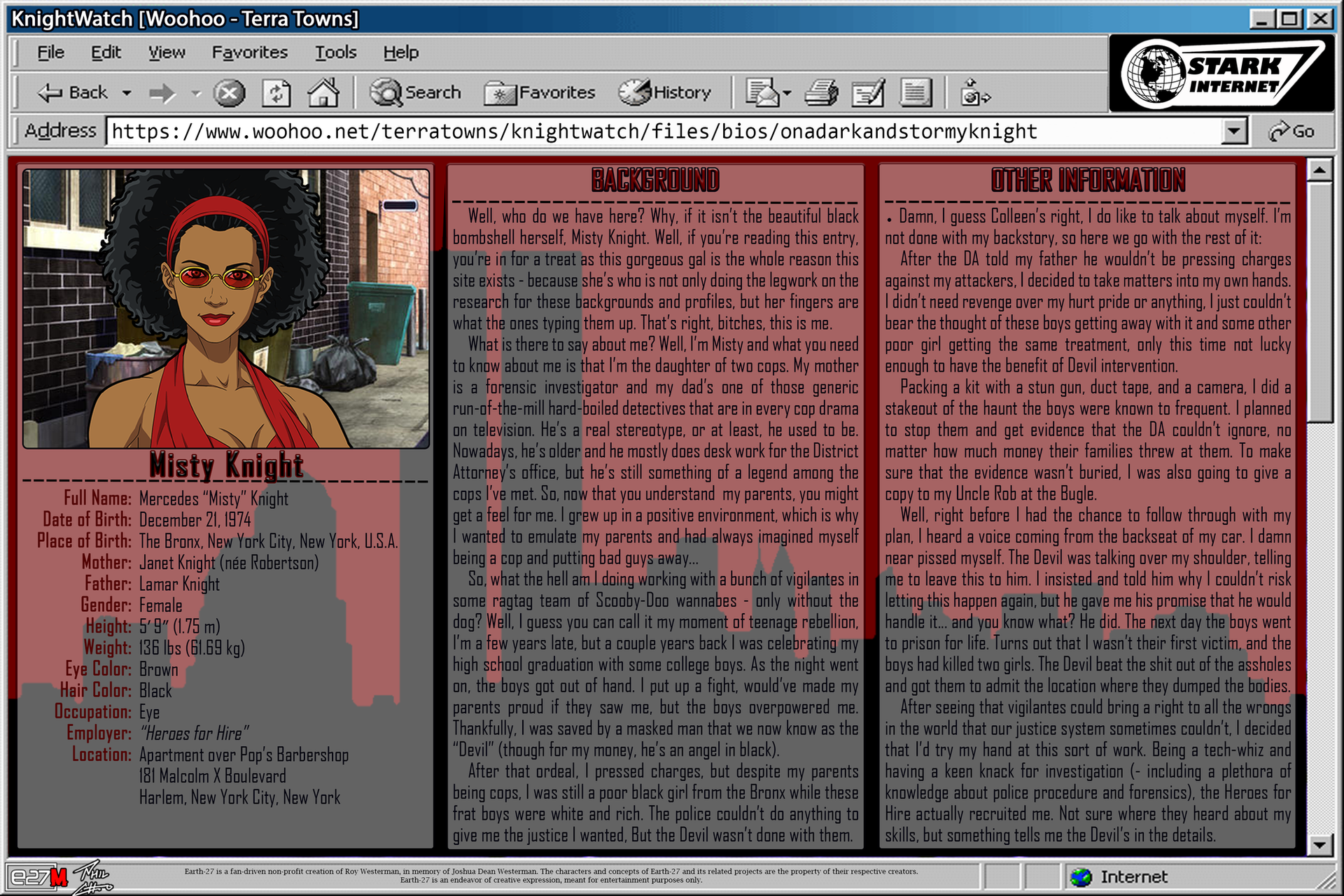The height and width of the screenshot is (896, 1344).
Task: Click the Stark Internet globe logo
Action: (x=1222, y=73)
